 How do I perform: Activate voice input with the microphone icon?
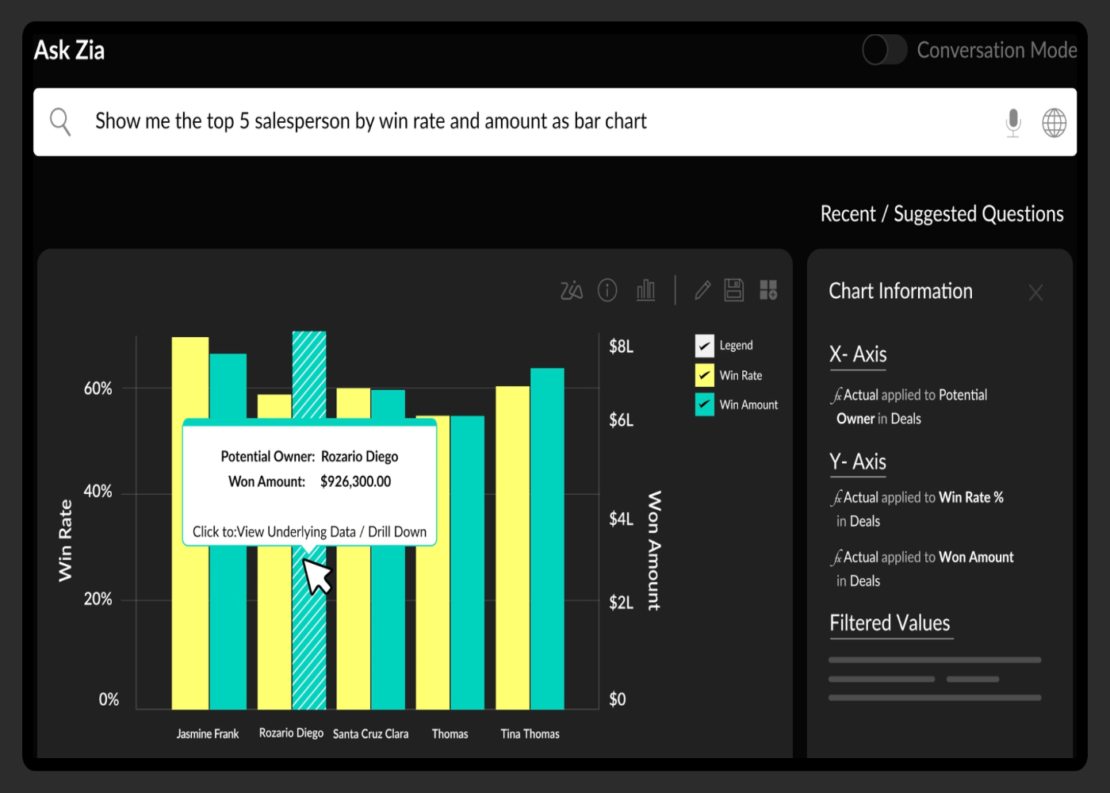[1012, 121]
